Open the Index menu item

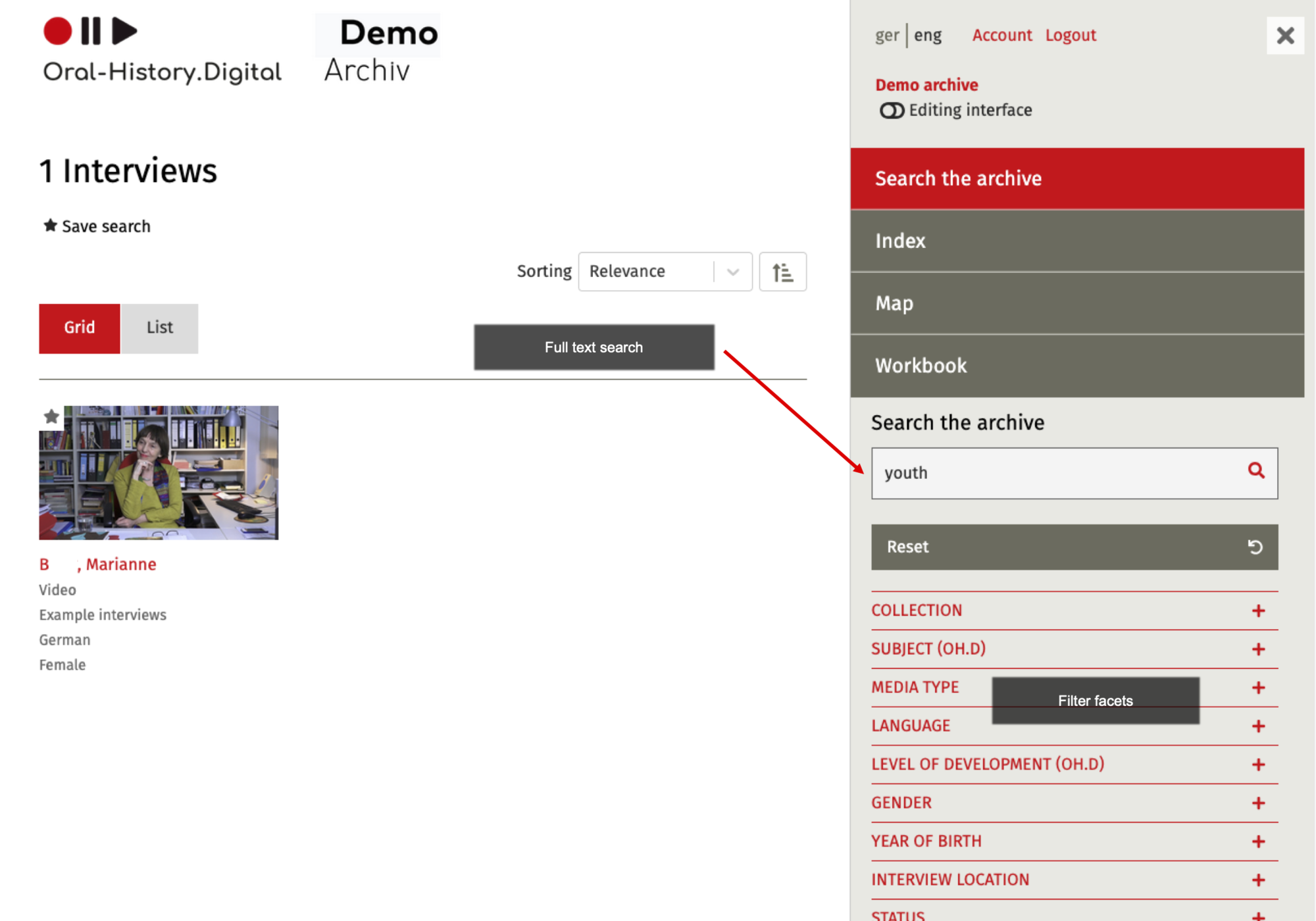[1076, 241]
